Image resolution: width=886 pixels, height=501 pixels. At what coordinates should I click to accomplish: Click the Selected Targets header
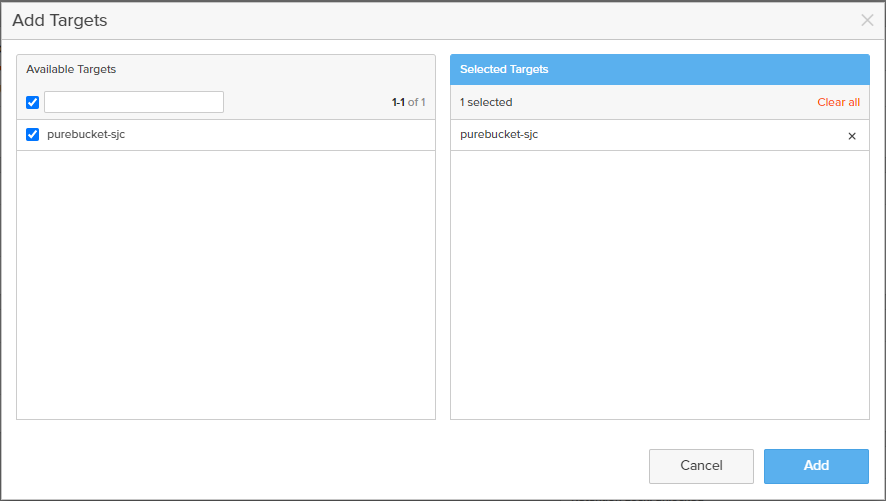click(659, 69)
